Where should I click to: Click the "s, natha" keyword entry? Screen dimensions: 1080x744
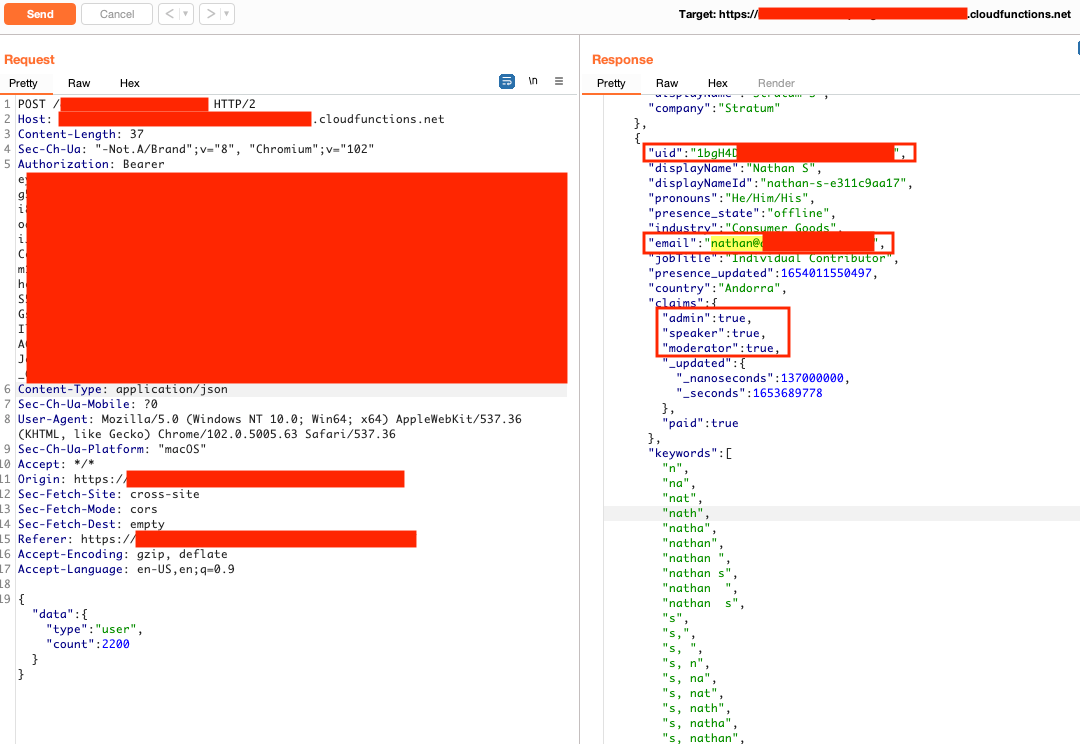click(699, 723)
